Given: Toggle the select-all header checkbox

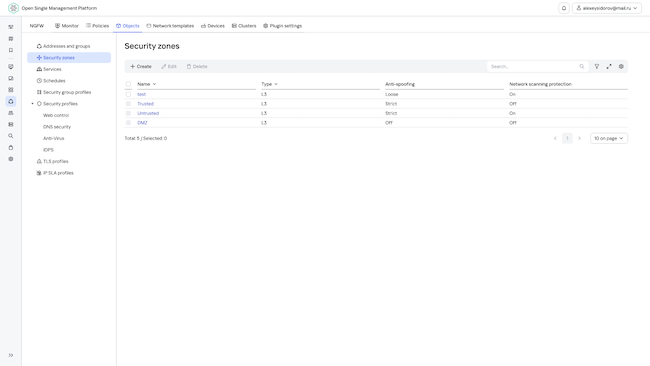Looking at the screenshot, I should 129,84.
